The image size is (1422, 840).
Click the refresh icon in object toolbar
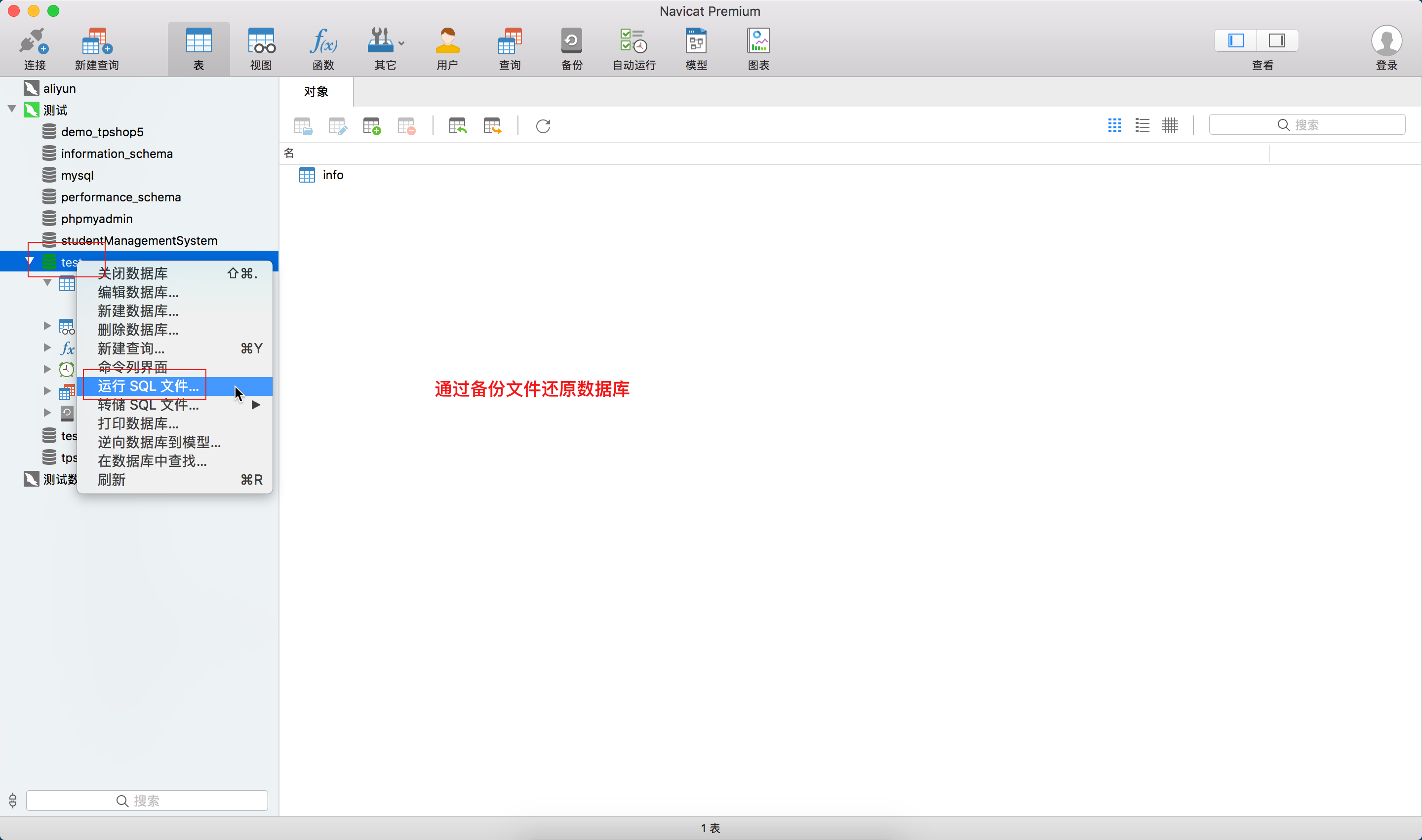click(x=543, y=126)
